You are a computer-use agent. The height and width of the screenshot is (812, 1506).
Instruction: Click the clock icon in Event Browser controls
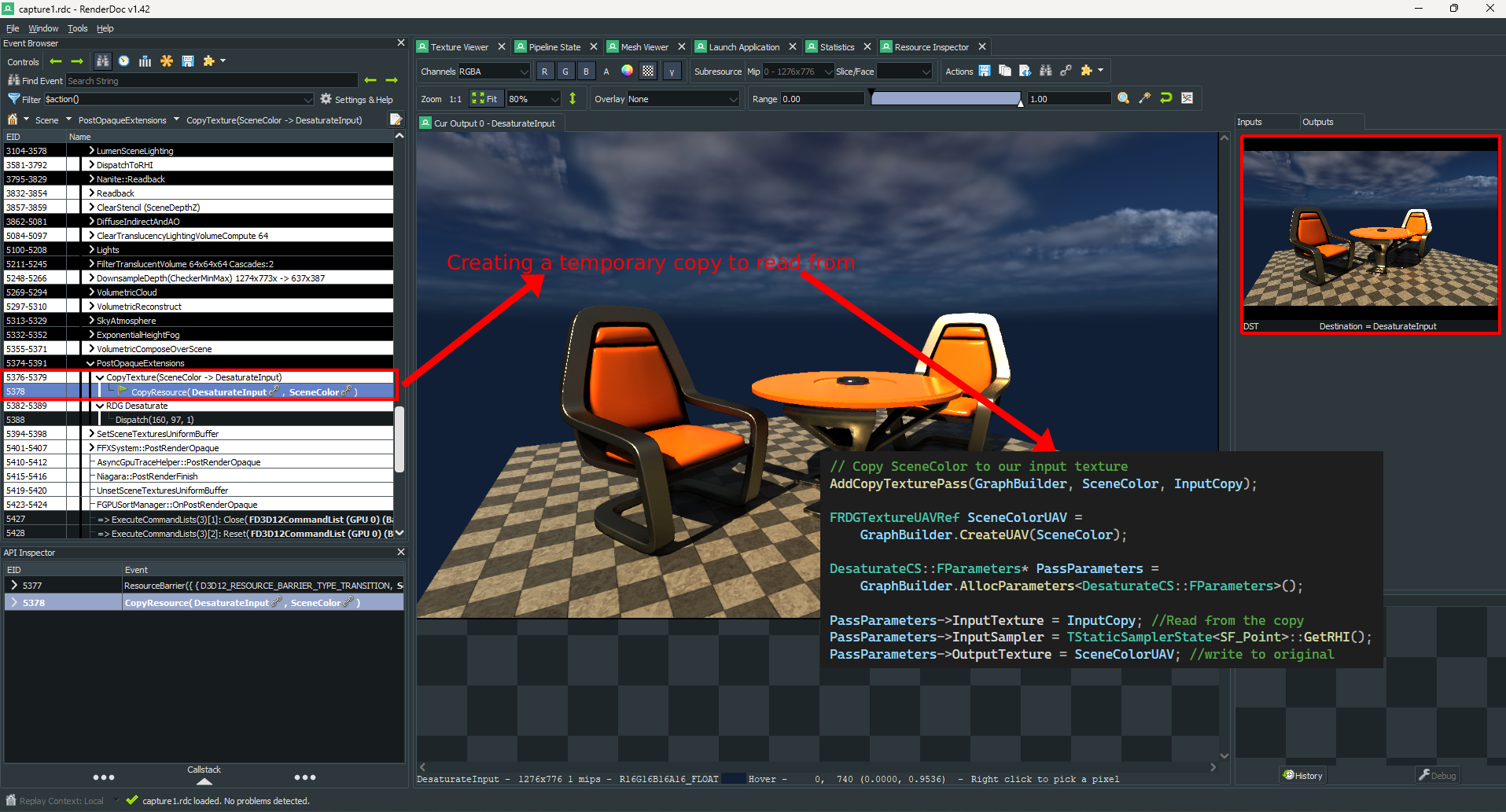click(123, 61)
